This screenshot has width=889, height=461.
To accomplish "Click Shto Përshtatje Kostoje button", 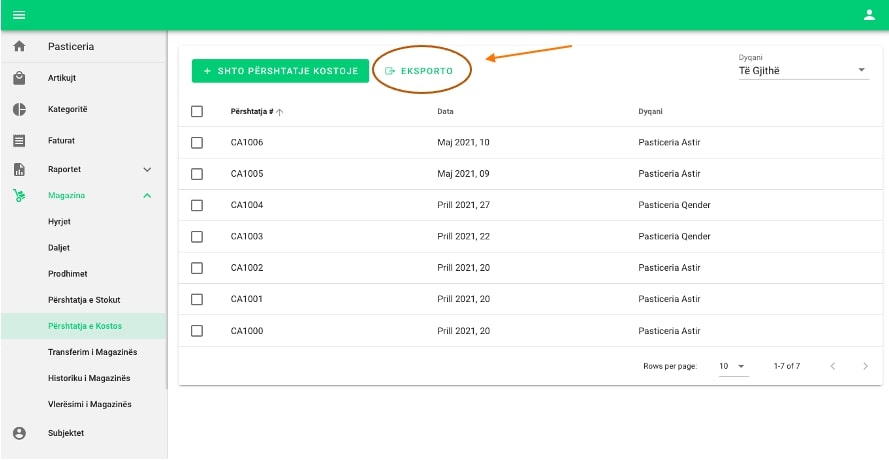I will point(280,71).
